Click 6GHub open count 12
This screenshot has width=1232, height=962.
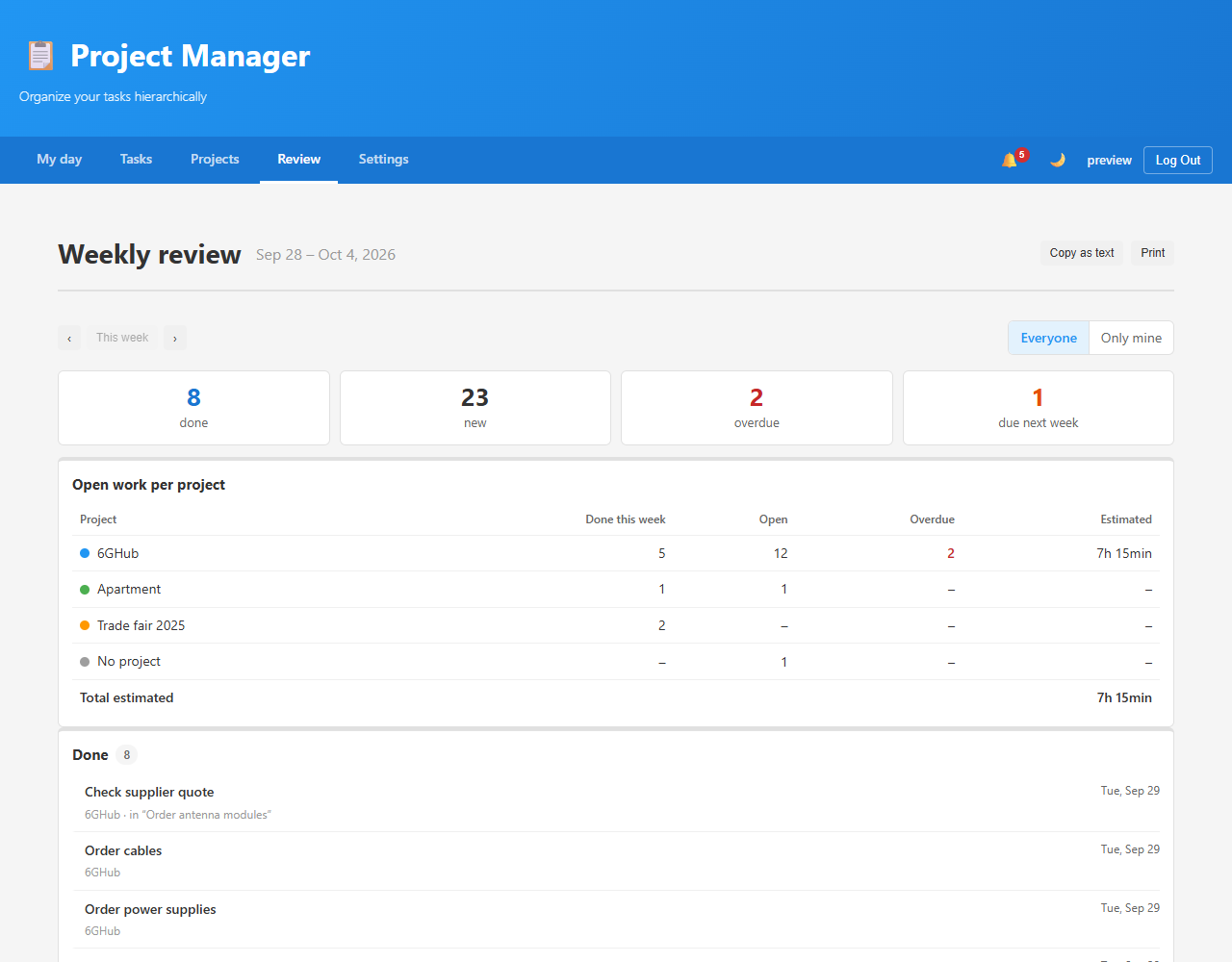click(781, 553)
